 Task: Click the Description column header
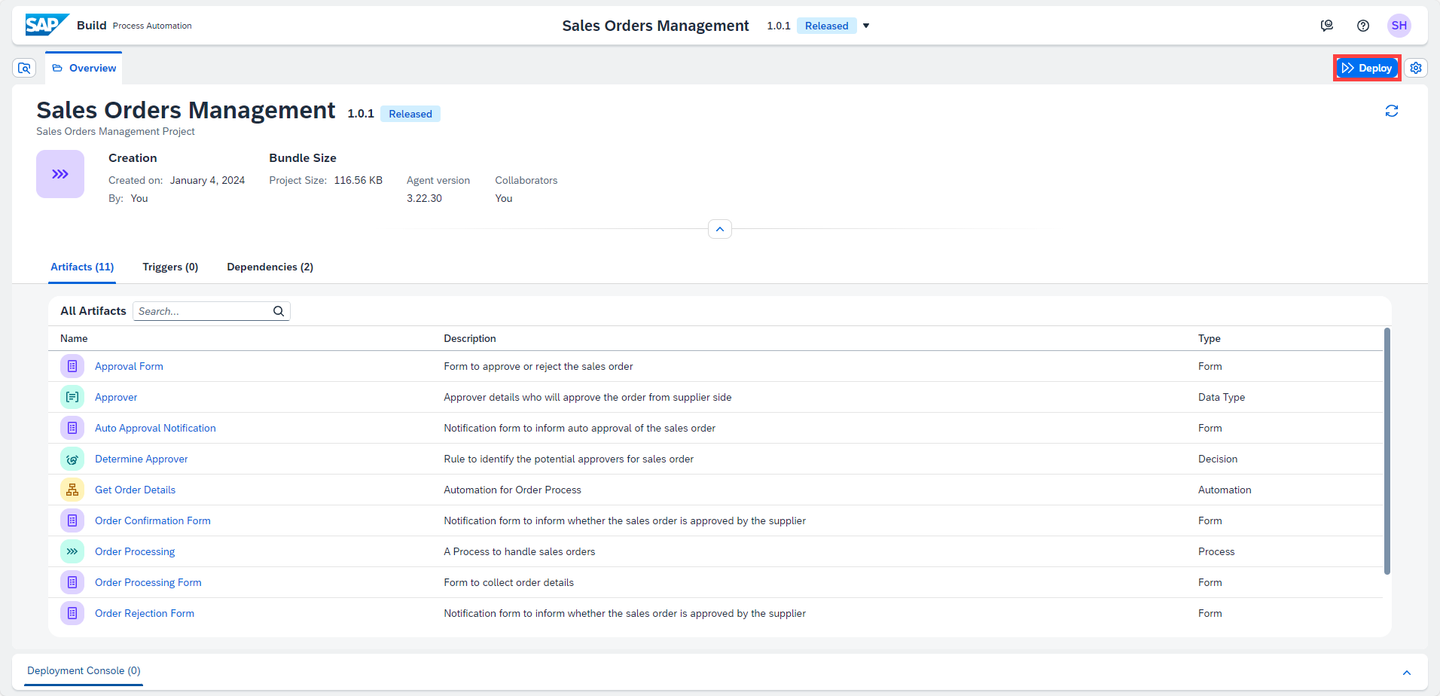click(470, 338)
